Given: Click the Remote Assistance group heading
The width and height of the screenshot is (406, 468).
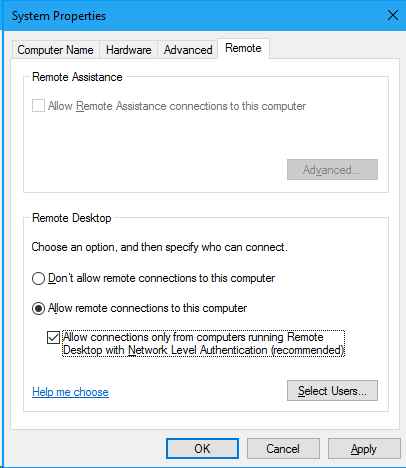Looking at the screenshot, I should 77,77.
